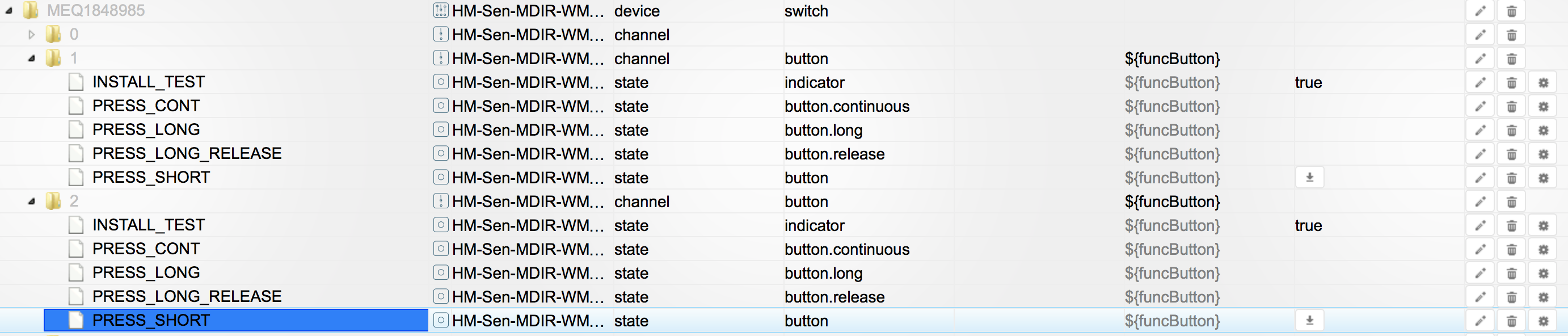Delete channel 2 PRESS_LONG_RELEASE state
The width and height of the screenshot is (1568, 336).
(x=1511, y=297)
